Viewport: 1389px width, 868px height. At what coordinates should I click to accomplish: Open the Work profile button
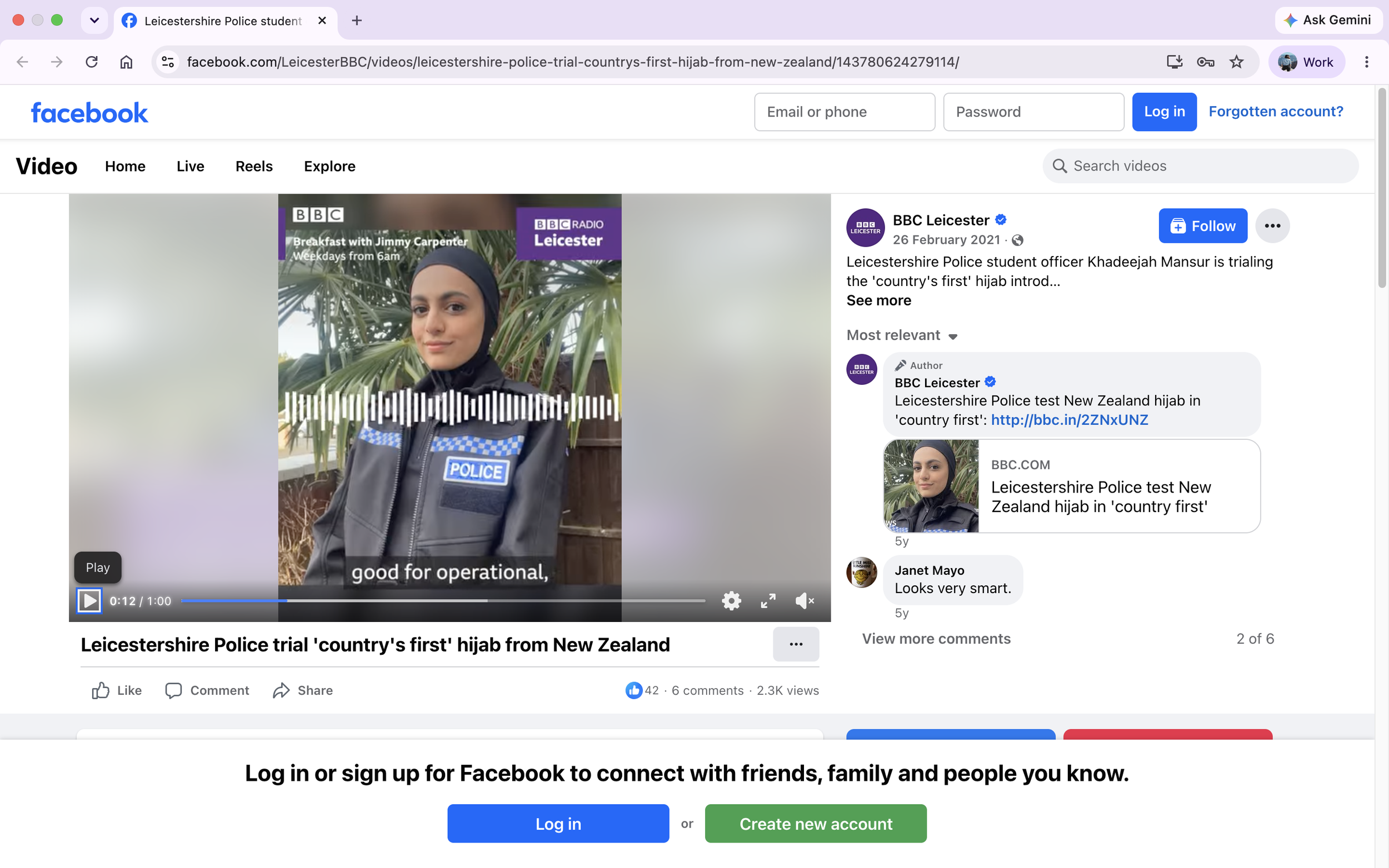click(x=1306, y=62)
